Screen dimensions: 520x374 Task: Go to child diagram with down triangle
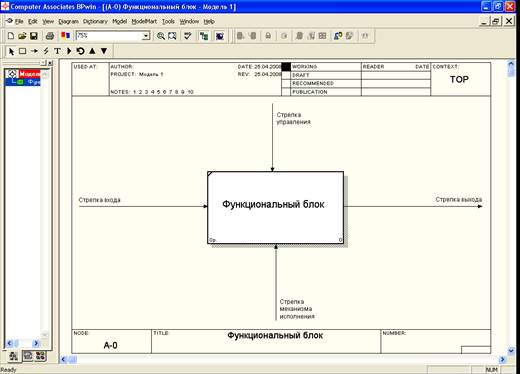(104, 51)
